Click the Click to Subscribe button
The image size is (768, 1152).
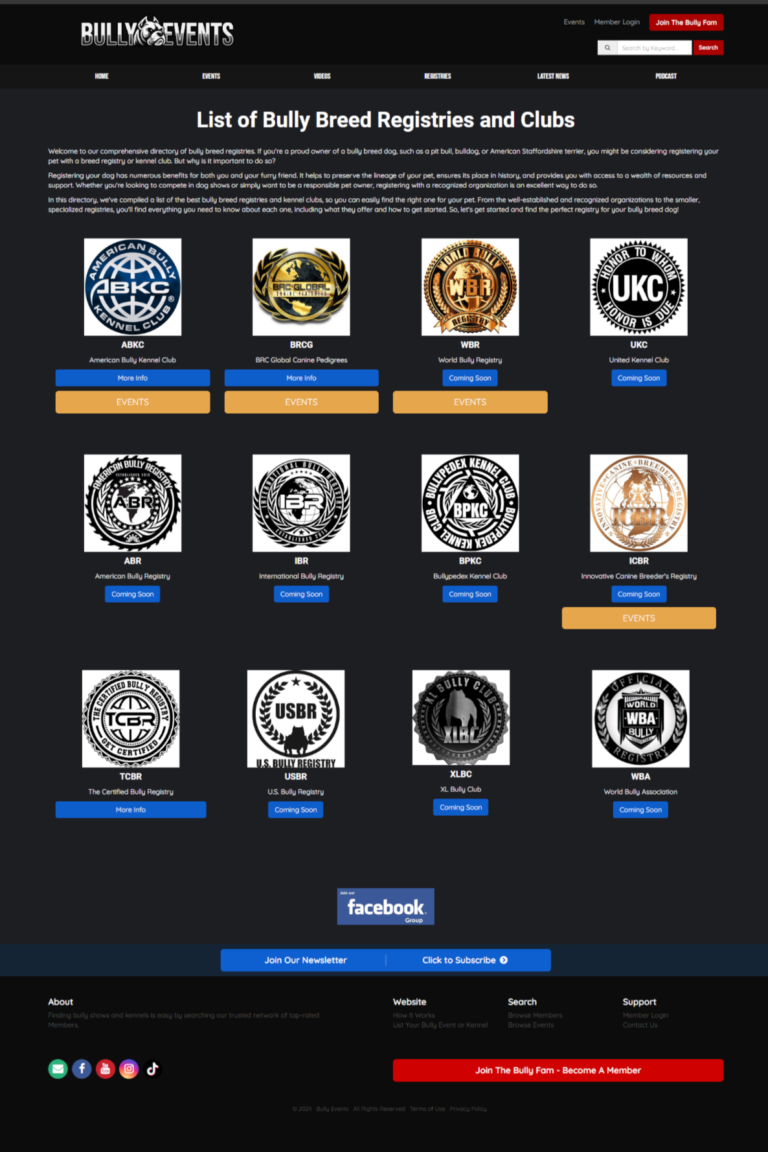pyautogui.click(x=464, y=960)
